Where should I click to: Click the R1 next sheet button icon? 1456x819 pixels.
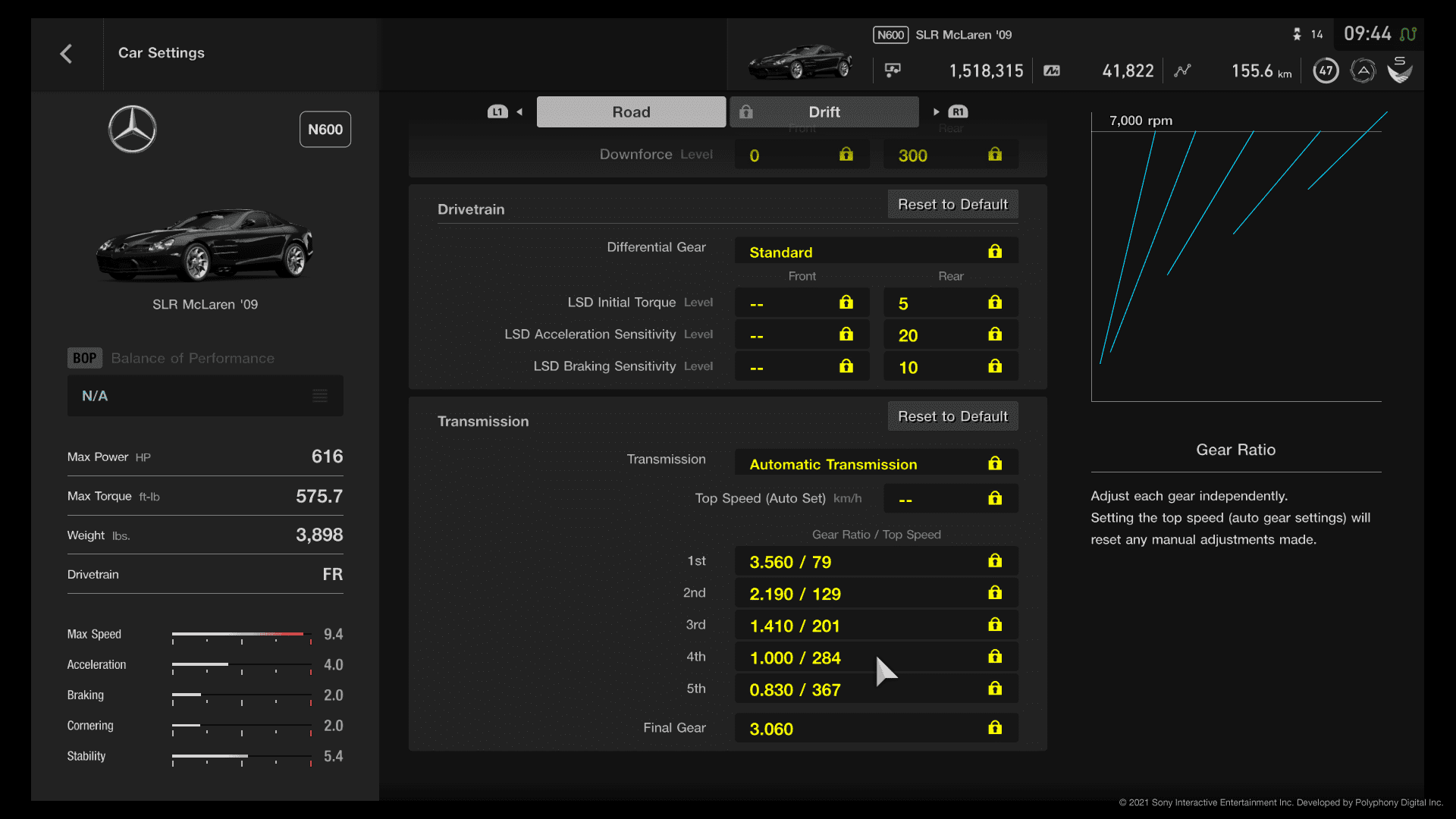[958, 112]
